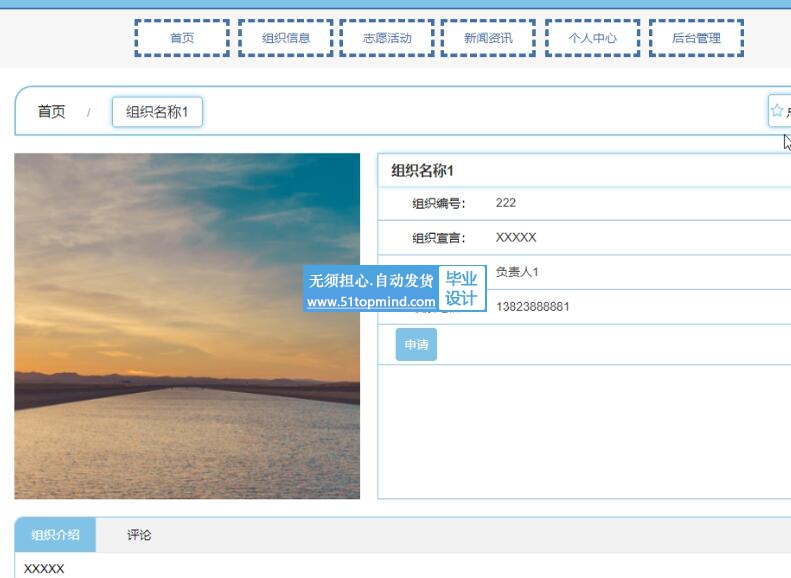Go to 组织信息 in navigation bar

(286, 38)
